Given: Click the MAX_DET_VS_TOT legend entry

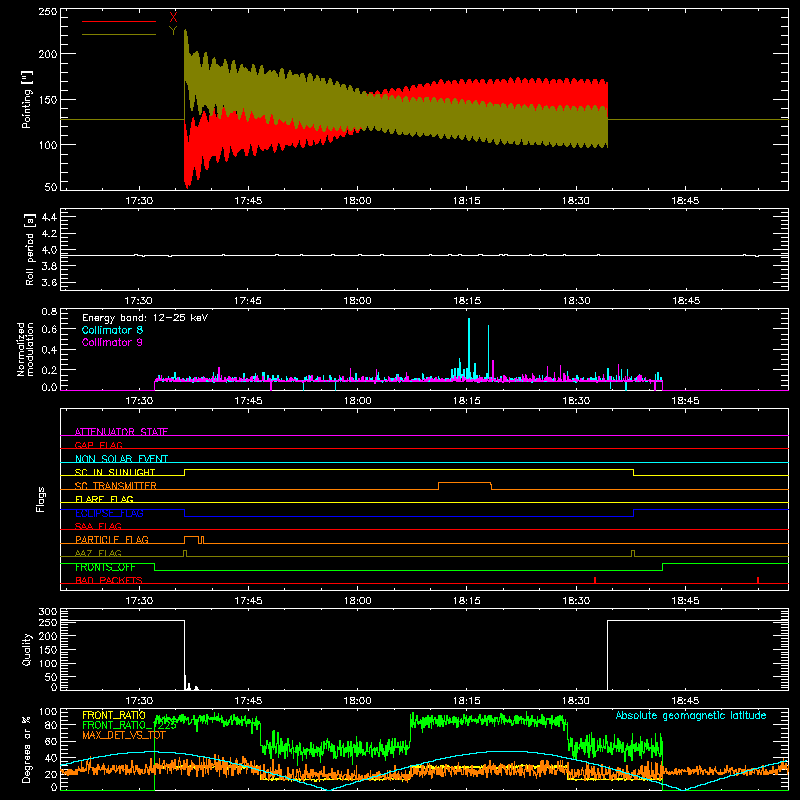Looking at the screenshot, I should click(124, 735).
